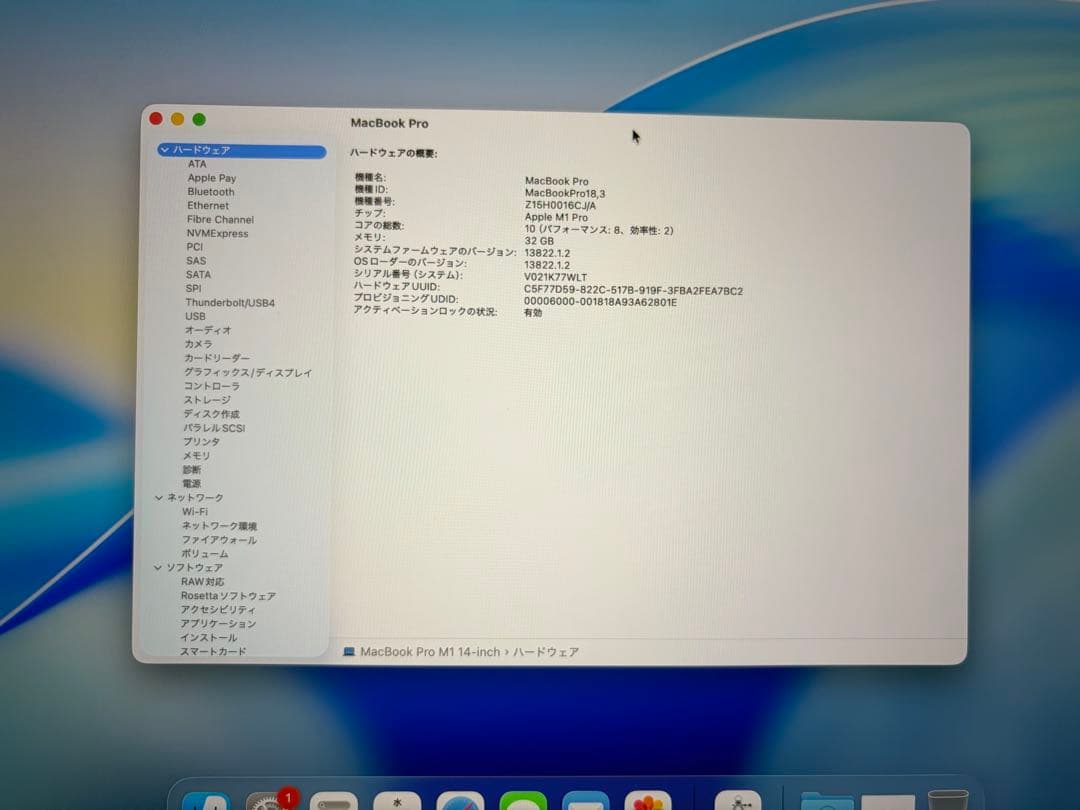Select プリンタ in the sidebar
This screenshot has width=1080, height=810.
click(202, 442)
